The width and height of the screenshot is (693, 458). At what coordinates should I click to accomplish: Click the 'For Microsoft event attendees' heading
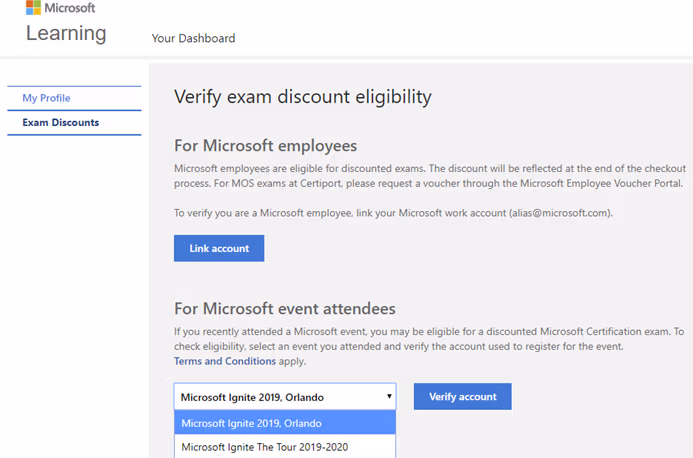pos(285,309)
